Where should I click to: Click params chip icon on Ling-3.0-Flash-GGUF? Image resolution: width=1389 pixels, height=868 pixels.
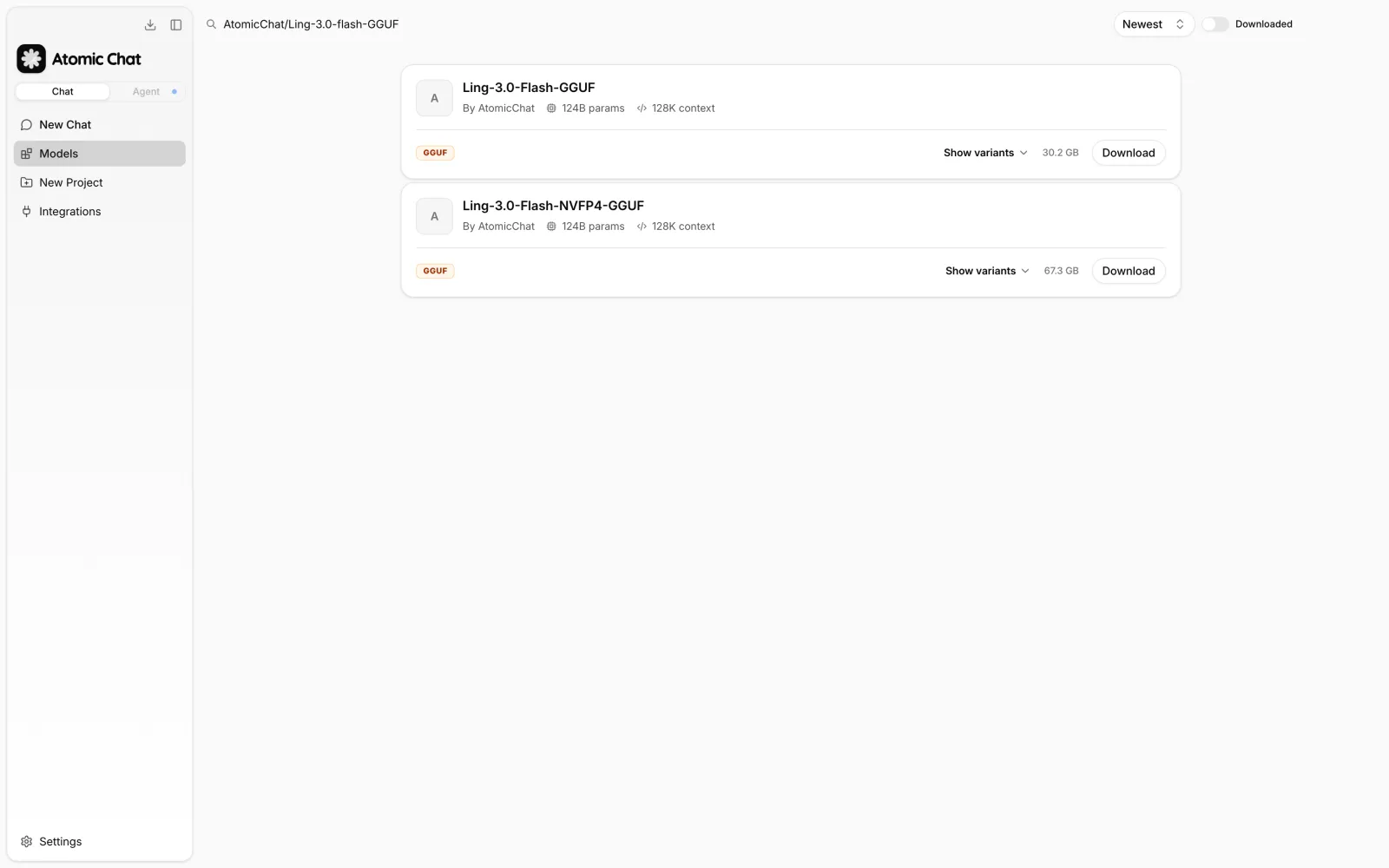(551, 108)
